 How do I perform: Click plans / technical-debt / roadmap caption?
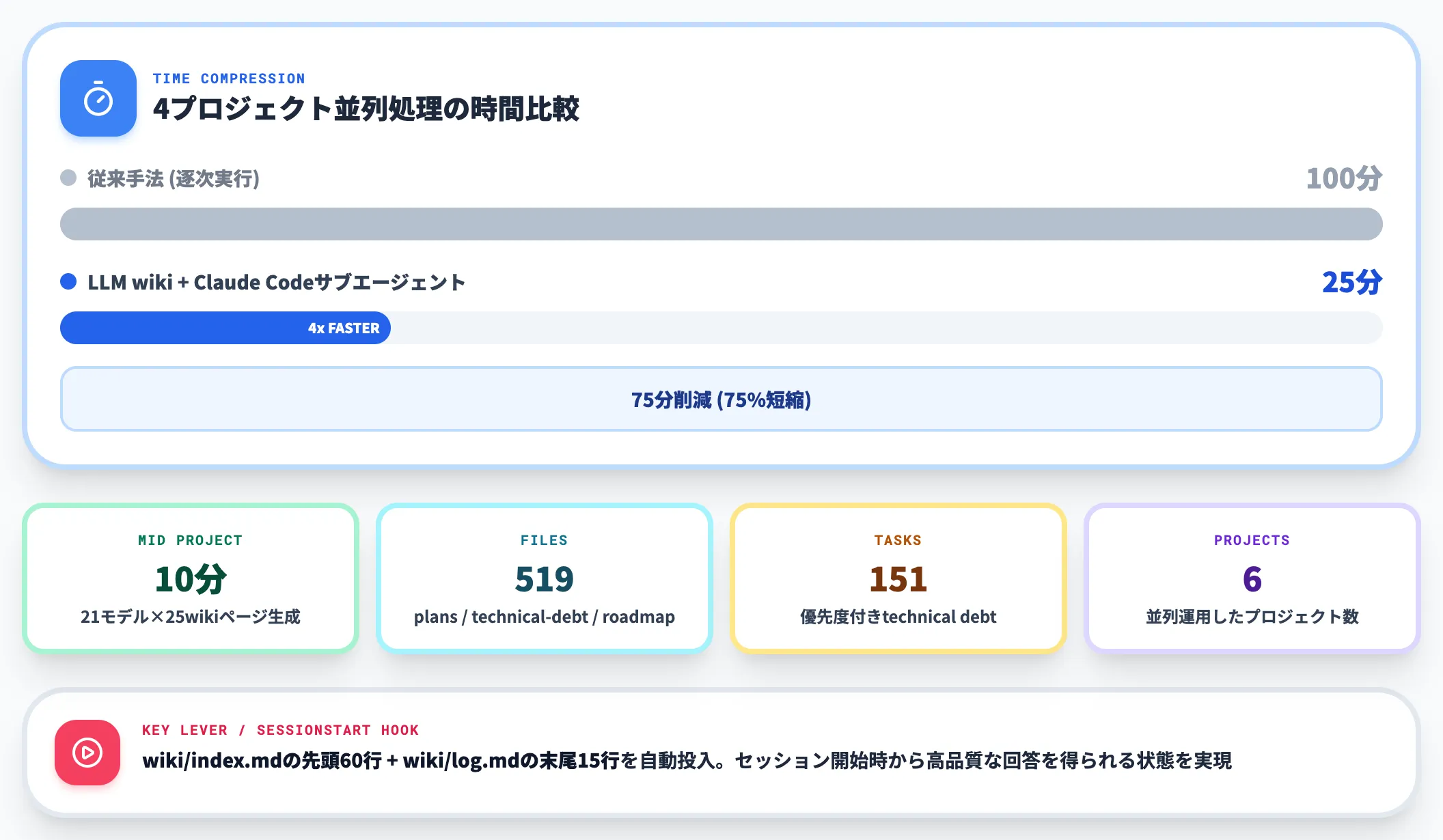coord(545,617)
